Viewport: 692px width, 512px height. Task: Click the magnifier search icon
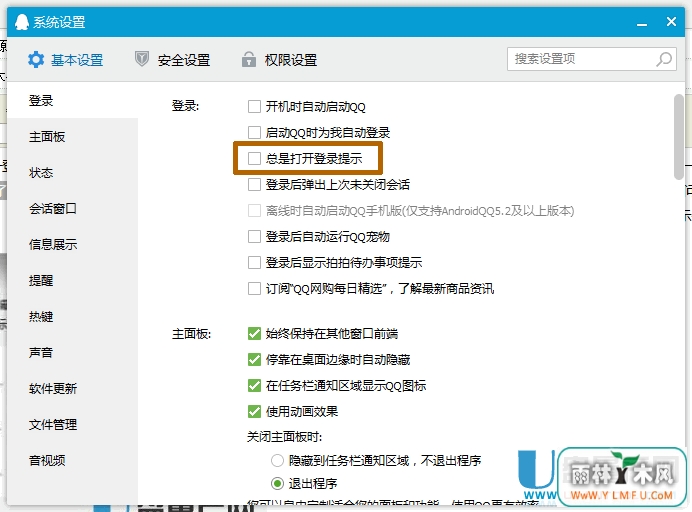(x=664, y=59)
